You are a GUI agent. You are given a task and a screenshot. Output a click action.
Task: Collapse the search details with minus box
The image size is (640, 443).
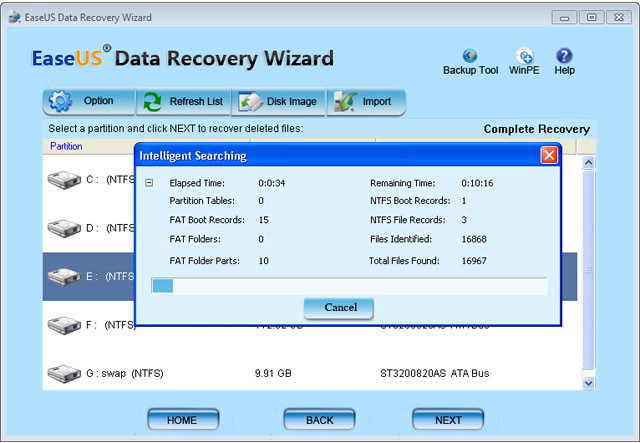149,183
